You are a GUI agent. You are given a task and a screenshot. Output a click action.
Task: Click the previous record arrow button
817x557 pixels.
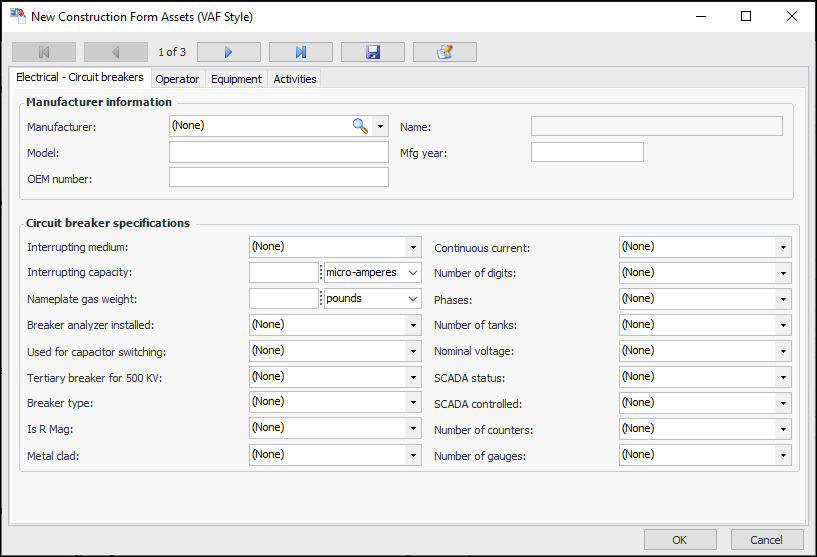pyautogui.click(x=115, y=52)
